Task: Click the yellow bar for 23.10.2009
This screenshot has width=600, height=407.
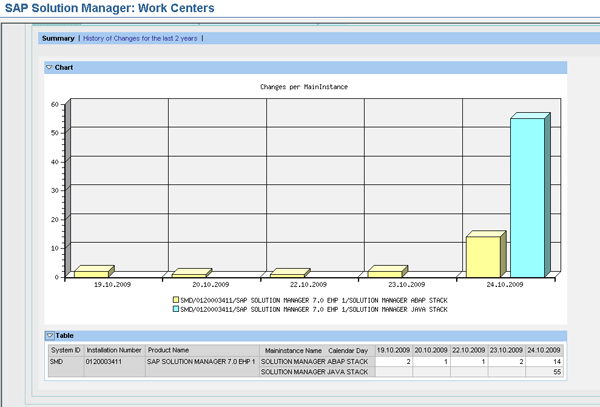Action: point(385,272)
